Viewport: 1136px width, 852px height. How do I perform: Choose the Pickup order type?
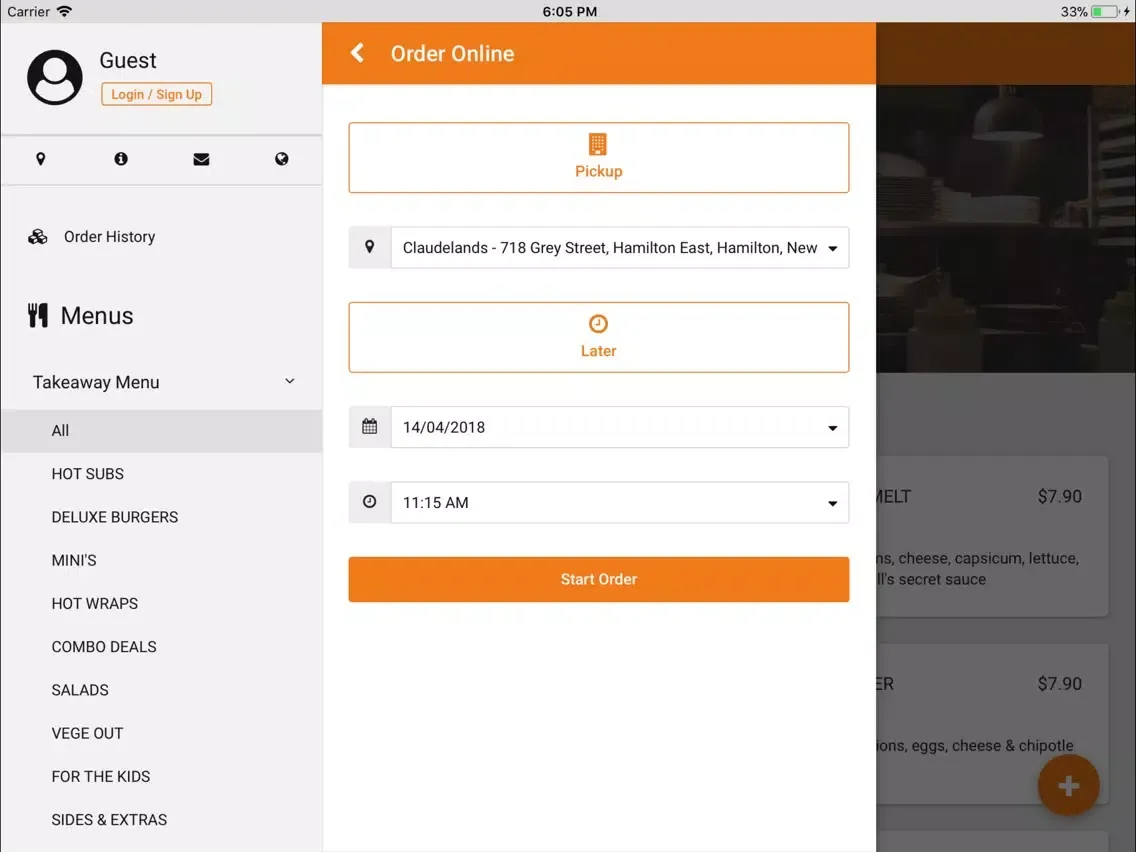[598, 158]
